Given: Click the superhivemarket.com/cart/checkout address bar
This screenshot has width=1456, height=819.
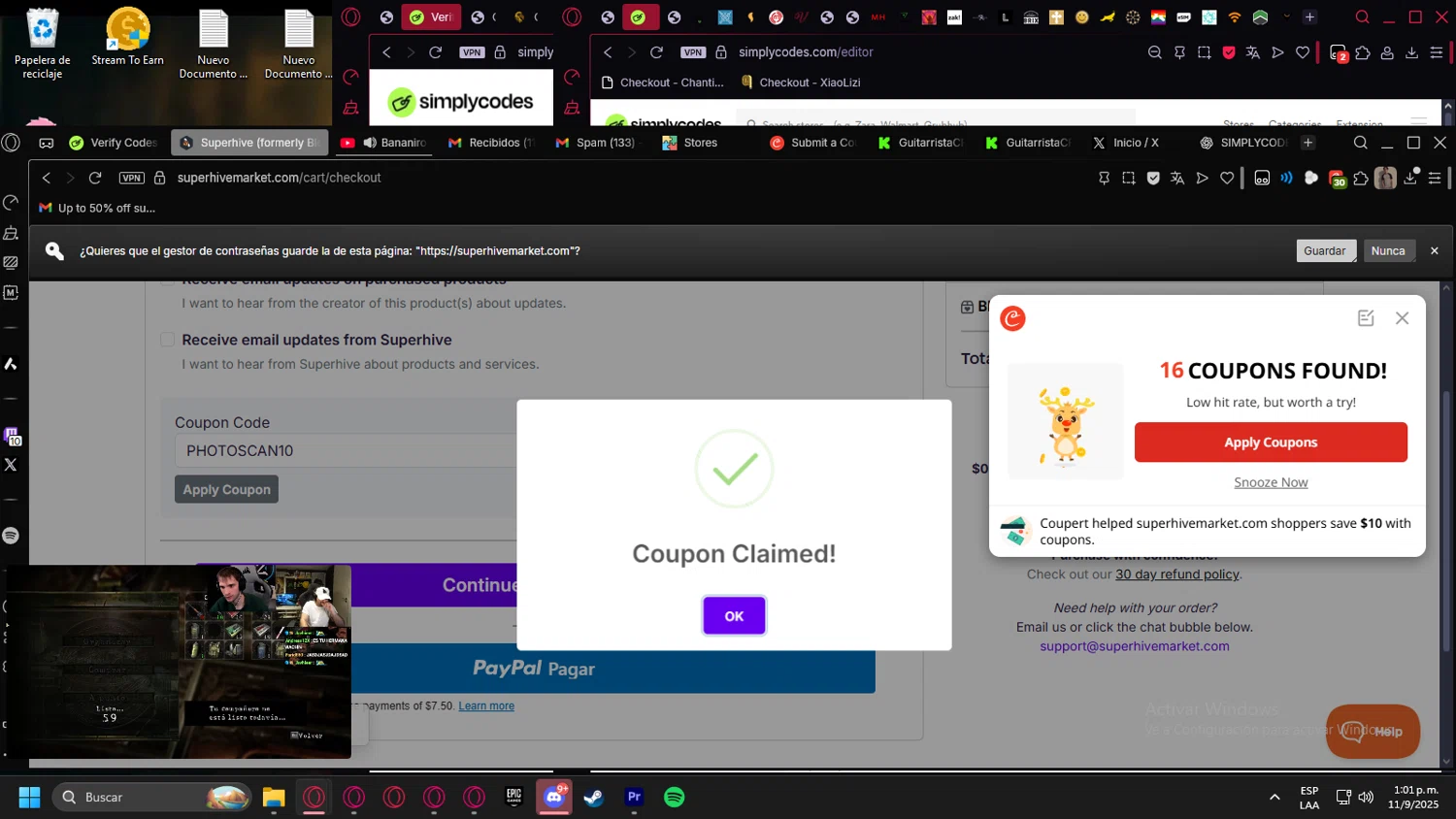Looking at the screenshot, I should click(279, 178).
